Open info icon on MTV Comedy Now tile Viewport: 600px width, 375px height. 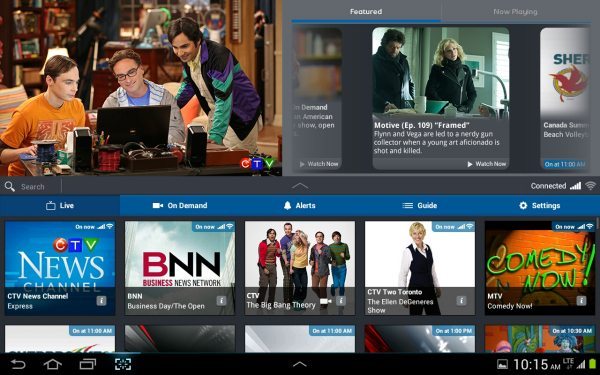coord(581,301)
